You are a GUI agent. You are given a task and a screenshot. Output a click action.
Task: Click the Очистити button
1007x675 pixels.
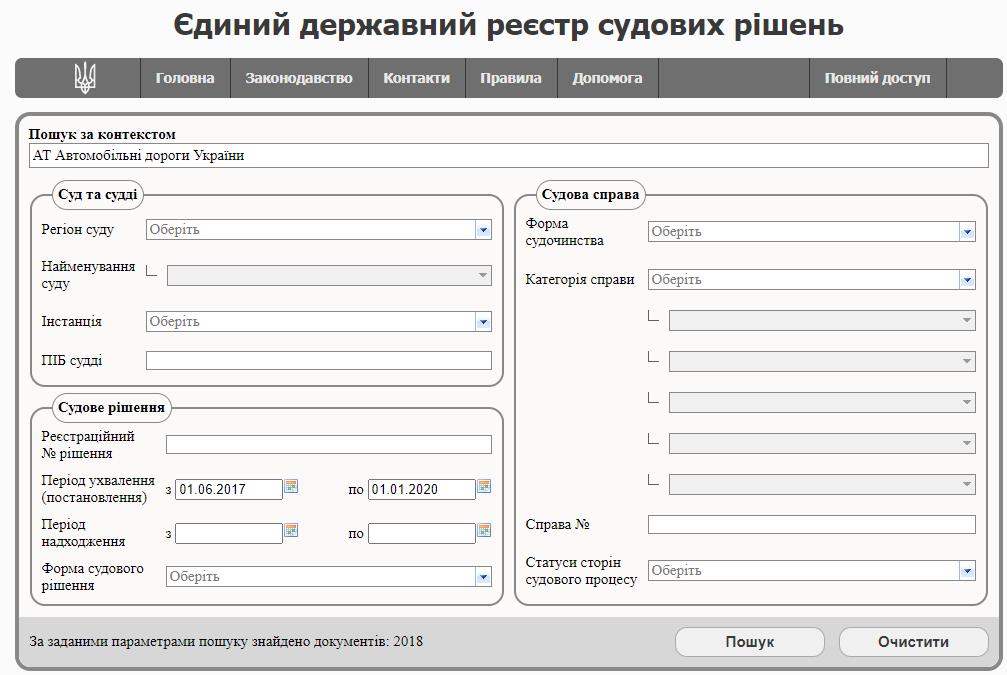(x=913, y=642)
